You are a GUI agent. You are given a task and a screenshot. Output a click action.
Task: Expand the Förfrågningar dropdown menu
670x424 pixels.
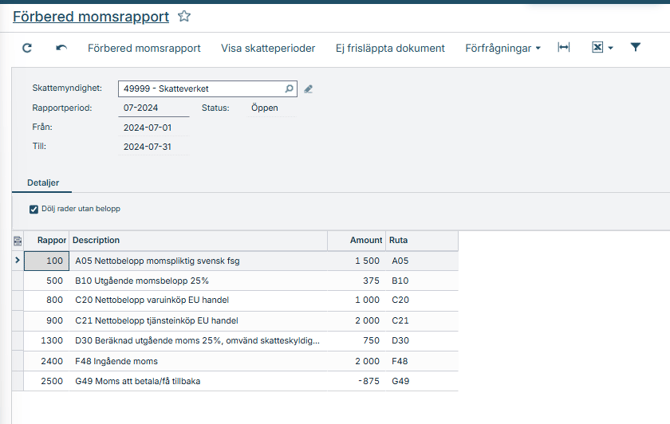pyautogui.click(x=503, y=48)
